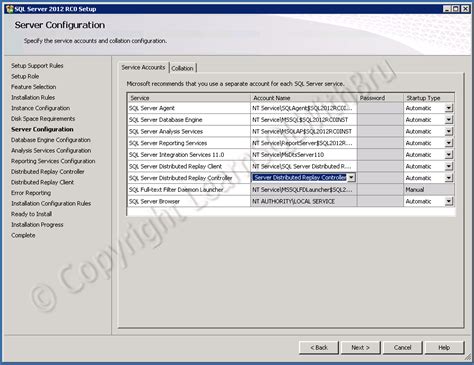
Task: Click Account Name field for SQL Server Agent
Action: click(304, 108)
